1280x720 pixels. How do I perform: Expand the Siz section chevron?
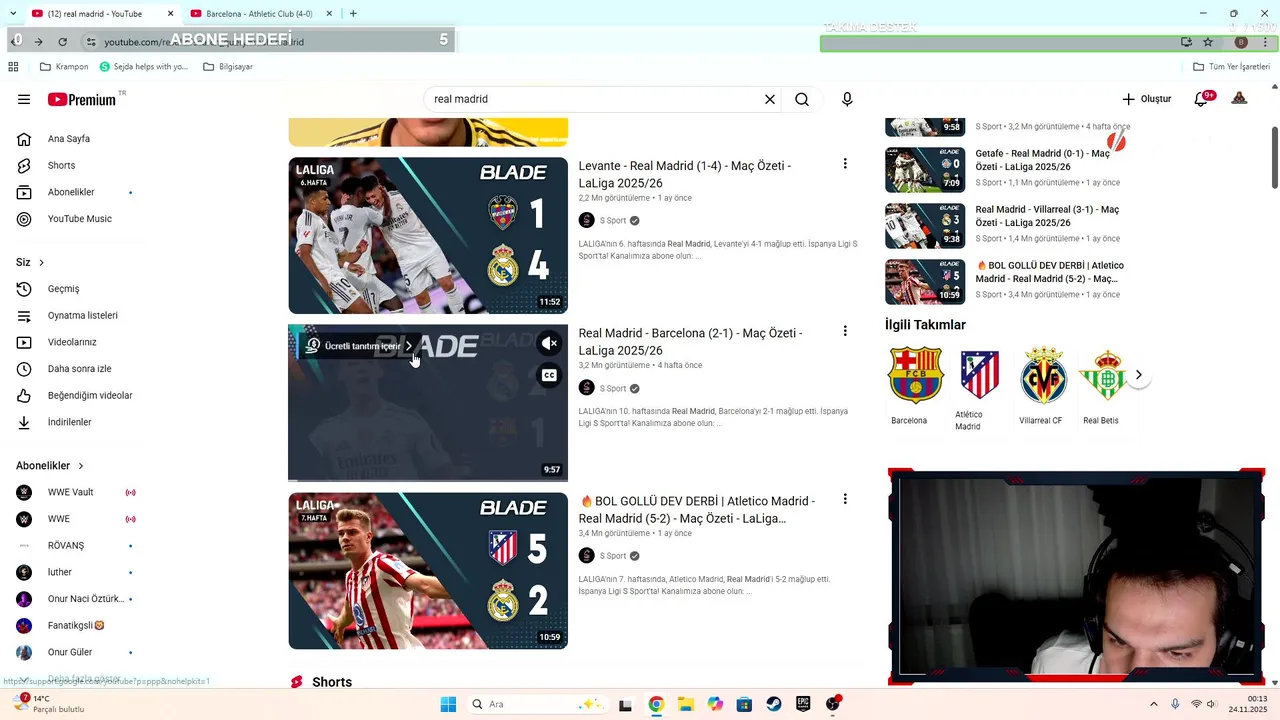41,263
